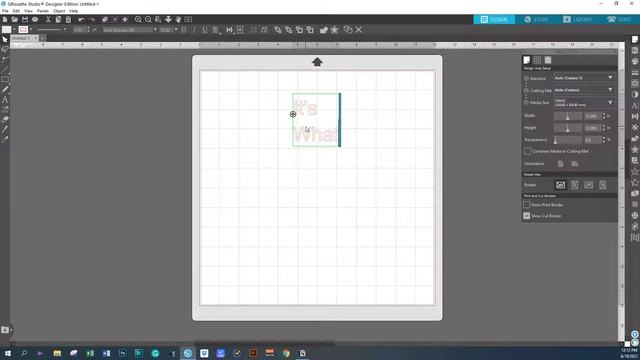Open the Page Setup panel icon in right sidebar

635,40
